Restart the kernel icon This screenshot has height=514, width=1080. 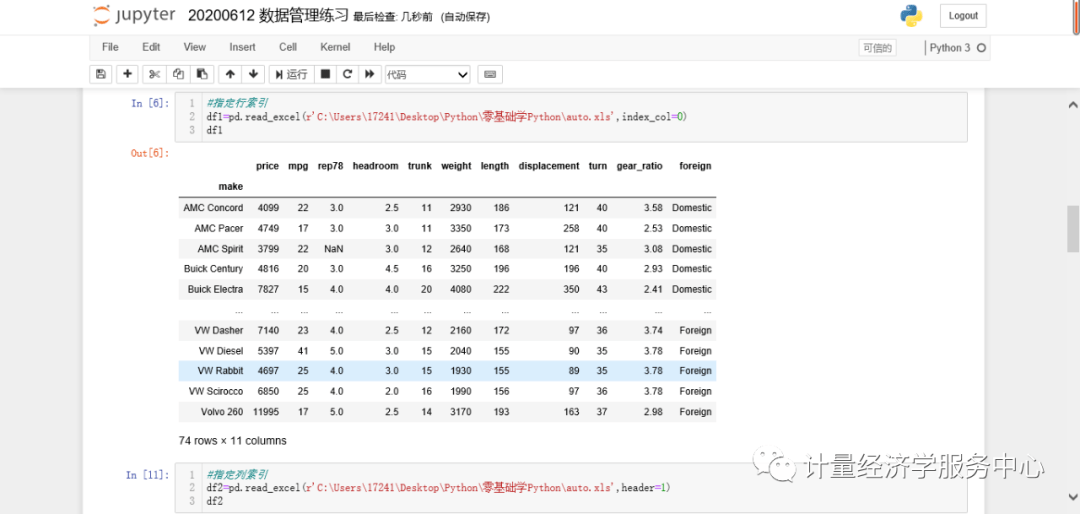click(x=347, y=74)
